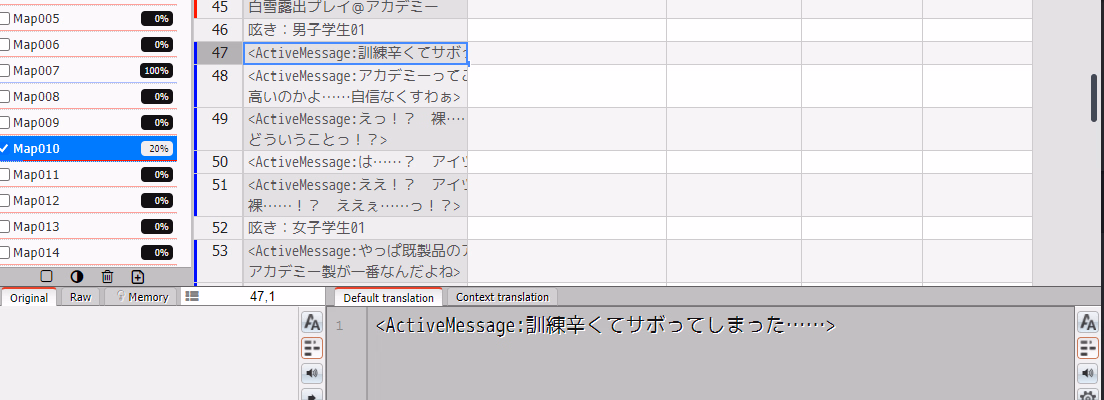Select the Map007 file name label

pos(36,71)
